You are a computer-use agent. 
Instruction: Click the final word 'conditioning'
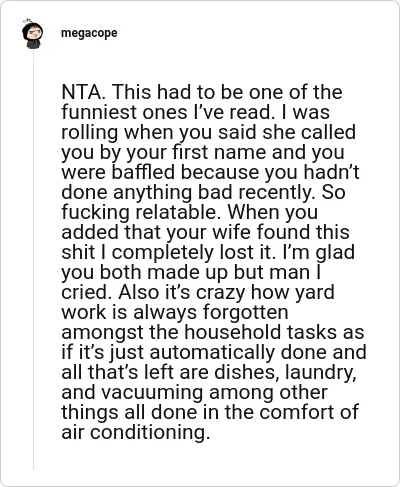tap(147, 432)
